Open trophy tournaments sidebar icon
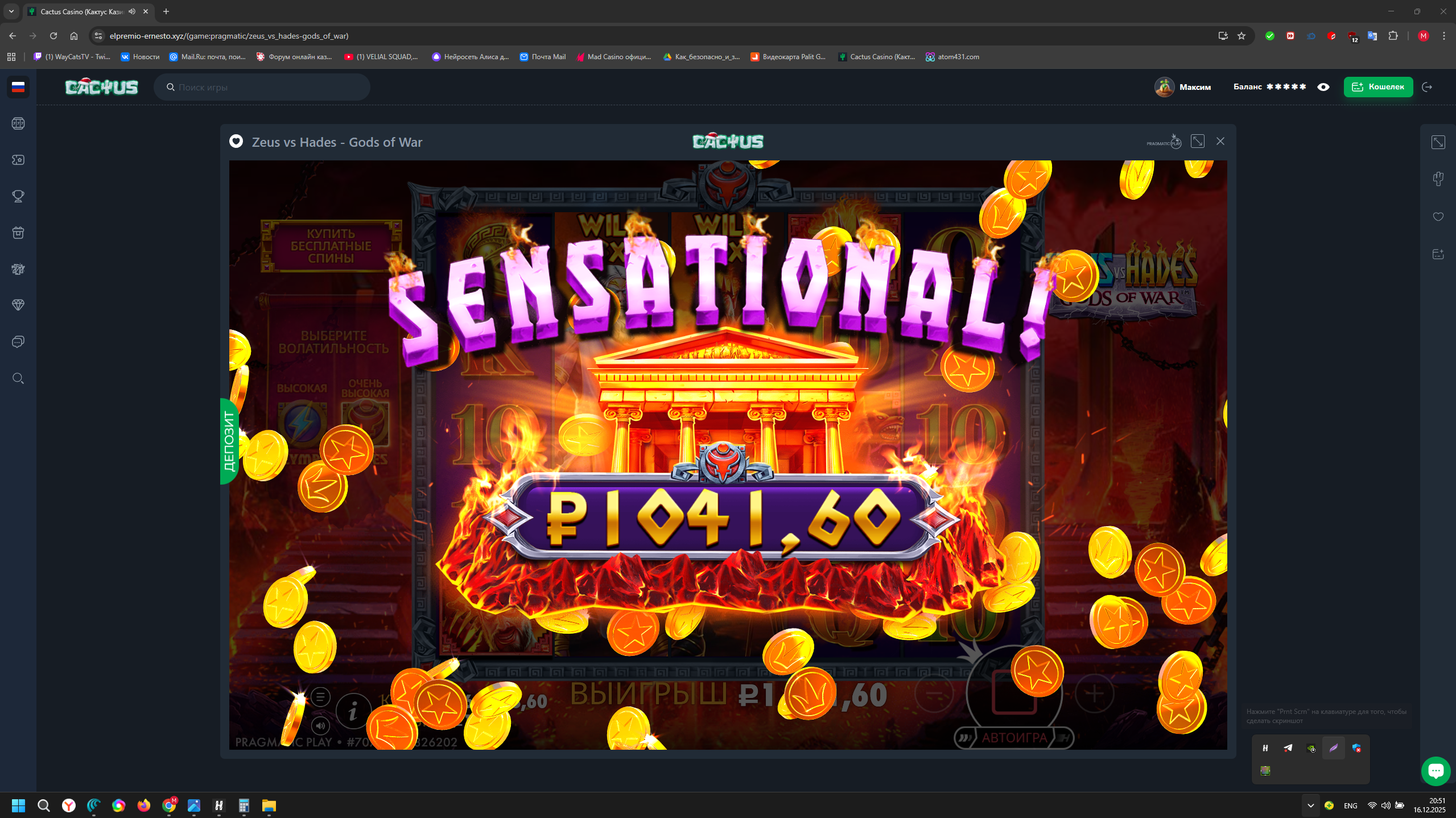Image resolution: width=1456 pixels, height=818 pixels. coord(18,196)
